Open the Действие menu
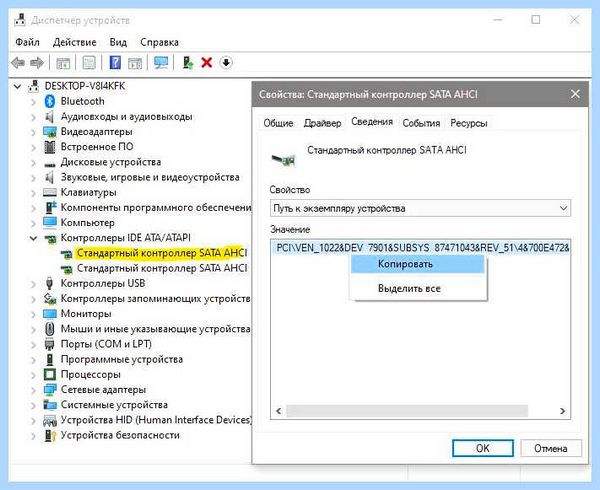The image size is (600, 490). 75,42
